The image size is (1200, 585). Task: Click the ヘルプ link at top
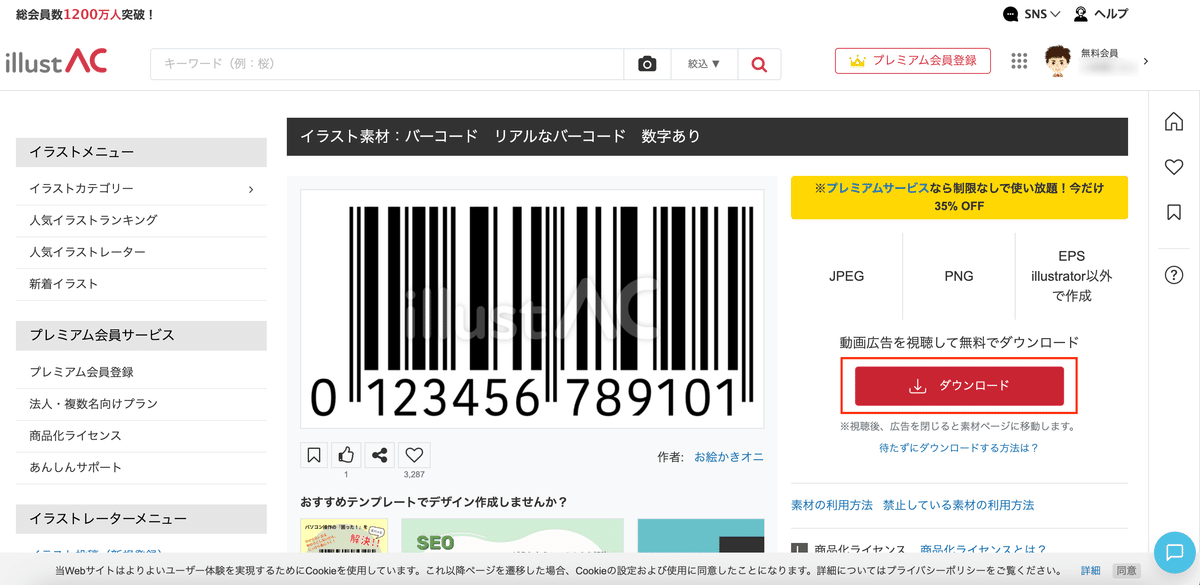point(1111,14)
